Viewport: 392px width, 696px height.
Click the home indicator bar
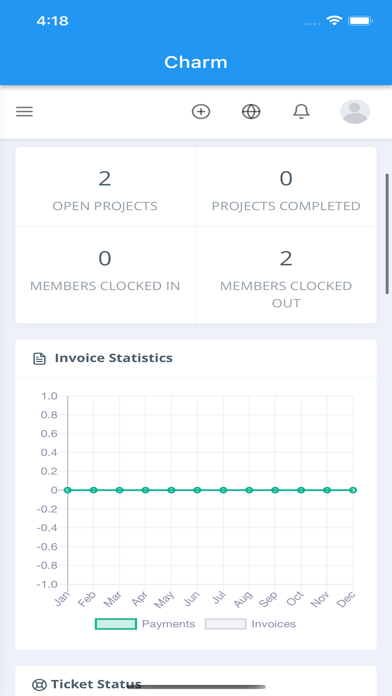pyautogui.click(x=196, y=687)
